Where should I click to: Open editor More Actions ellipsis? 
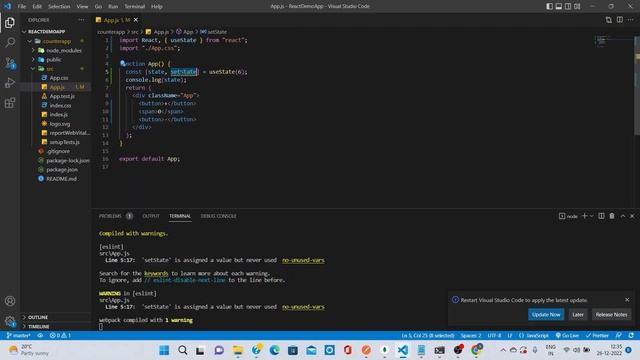point(631,20)
